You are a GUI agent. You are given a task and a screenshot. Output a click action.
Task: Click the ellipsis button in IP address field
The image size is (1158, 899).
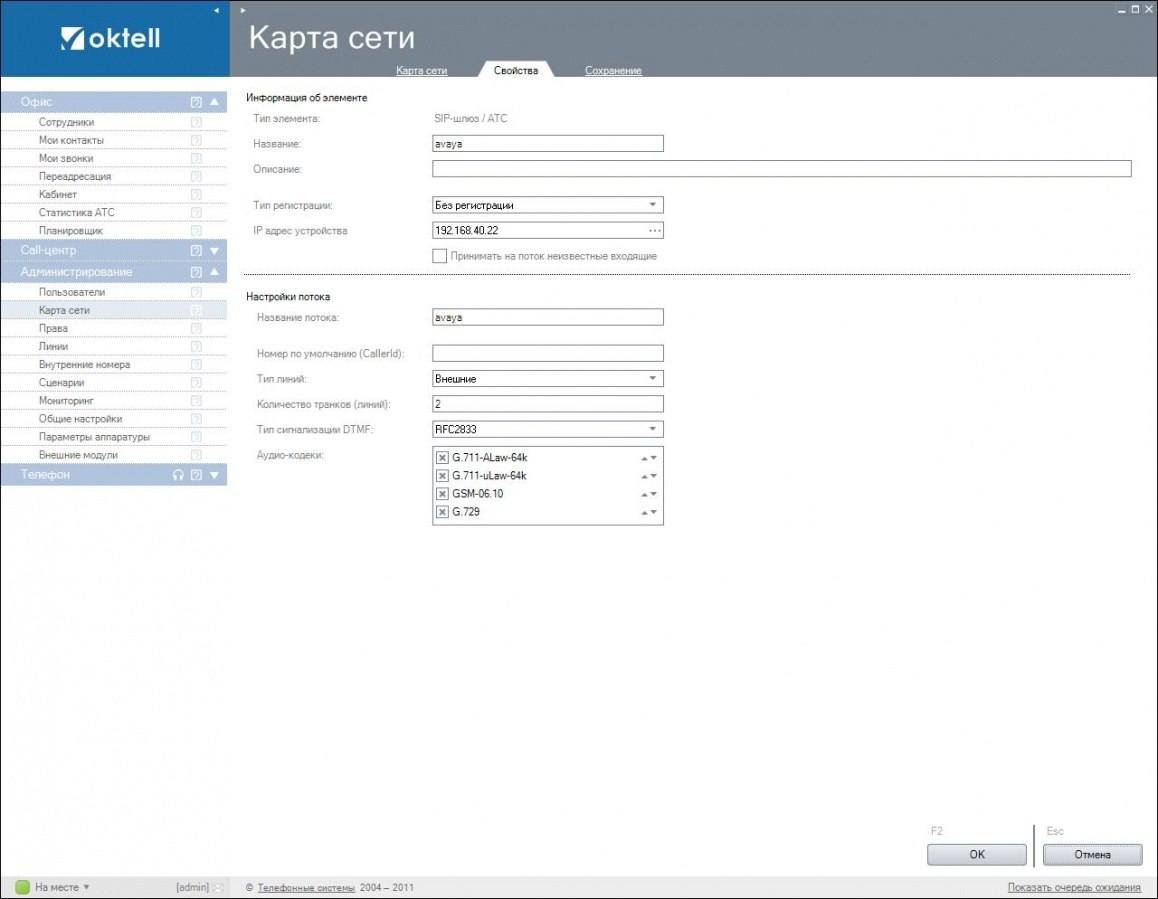[655, 230]
